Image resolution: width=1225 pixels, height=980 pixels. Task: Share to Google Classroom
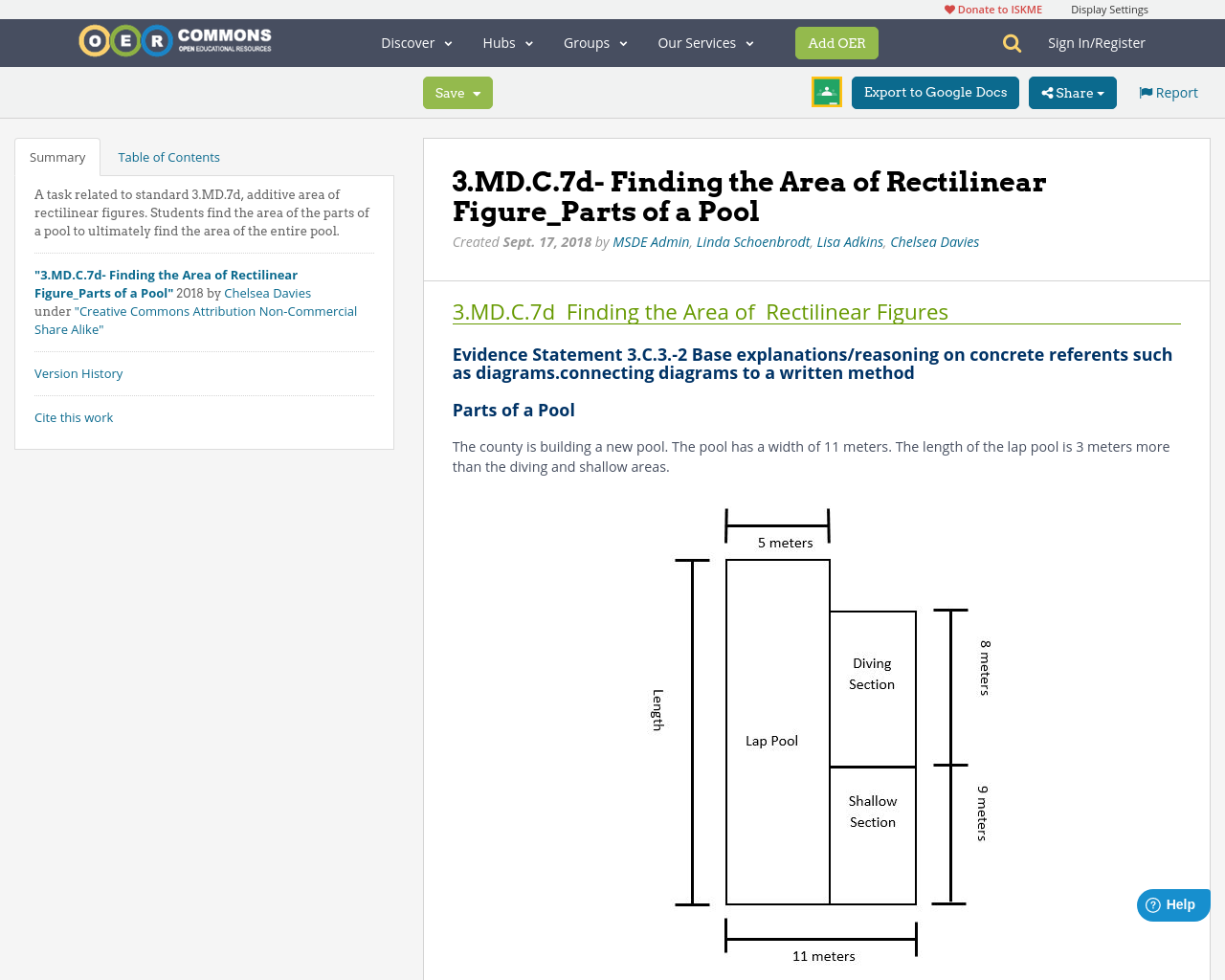click(826, 92)
